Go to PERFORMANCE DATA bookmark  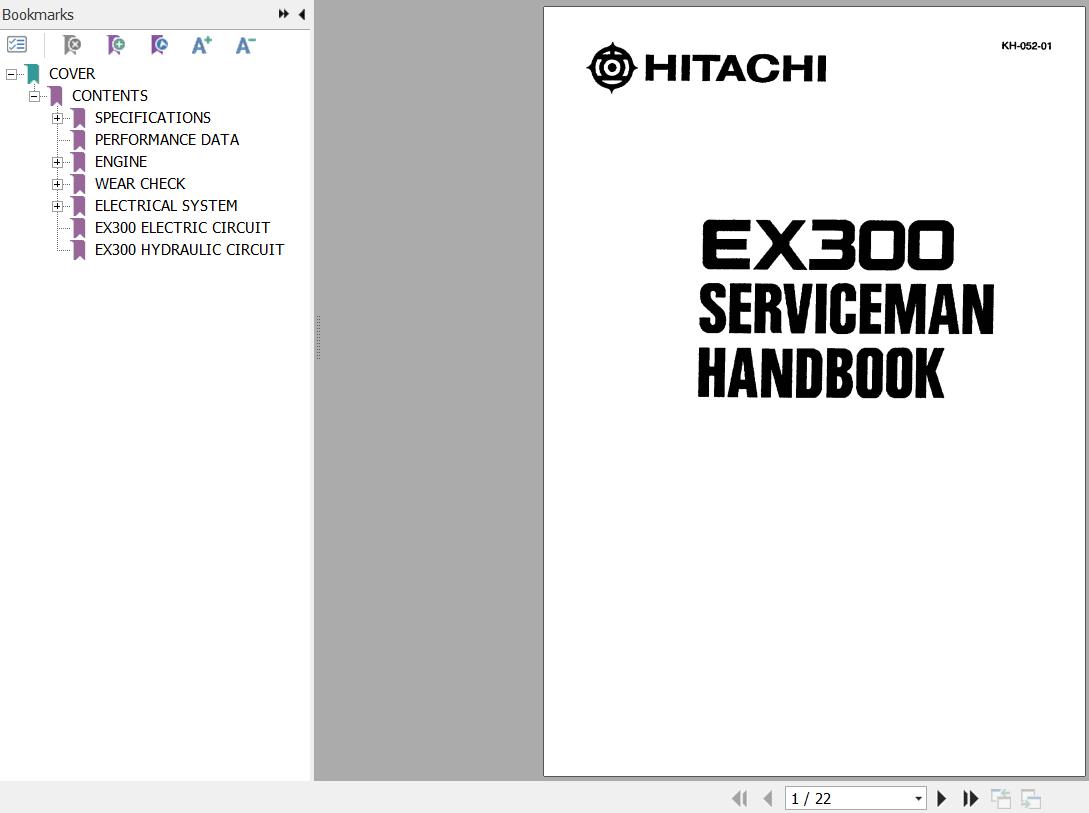pyautogui.click(x=167, y=140)
